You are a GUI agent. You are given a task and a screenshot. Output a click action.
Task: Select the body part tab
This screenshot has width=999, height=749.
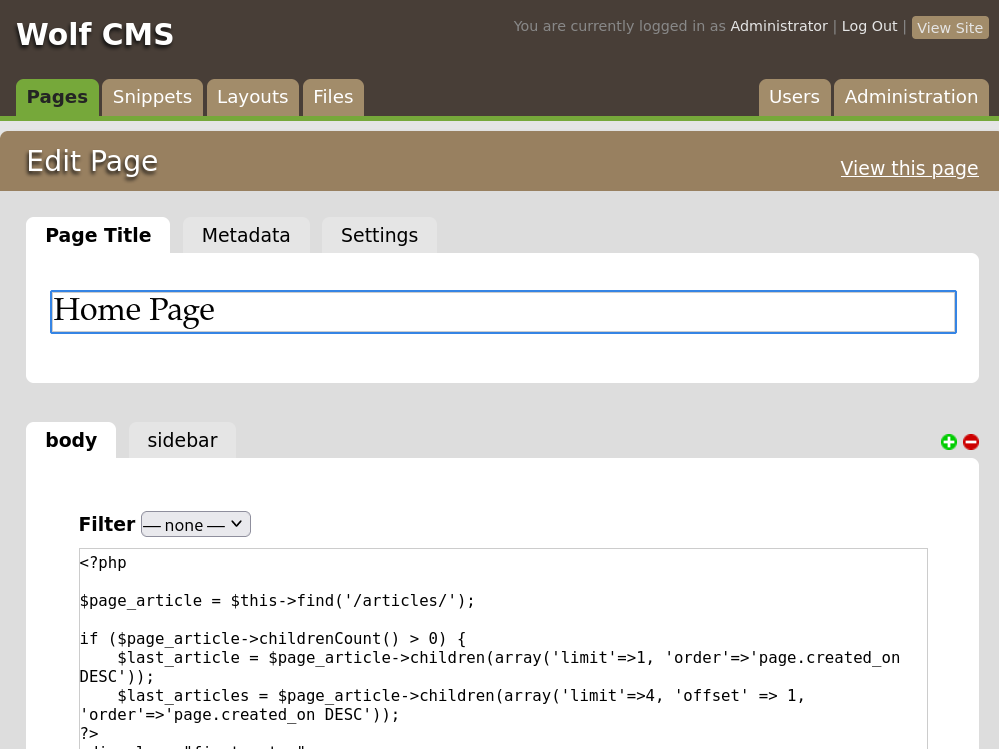click(71, 441)
